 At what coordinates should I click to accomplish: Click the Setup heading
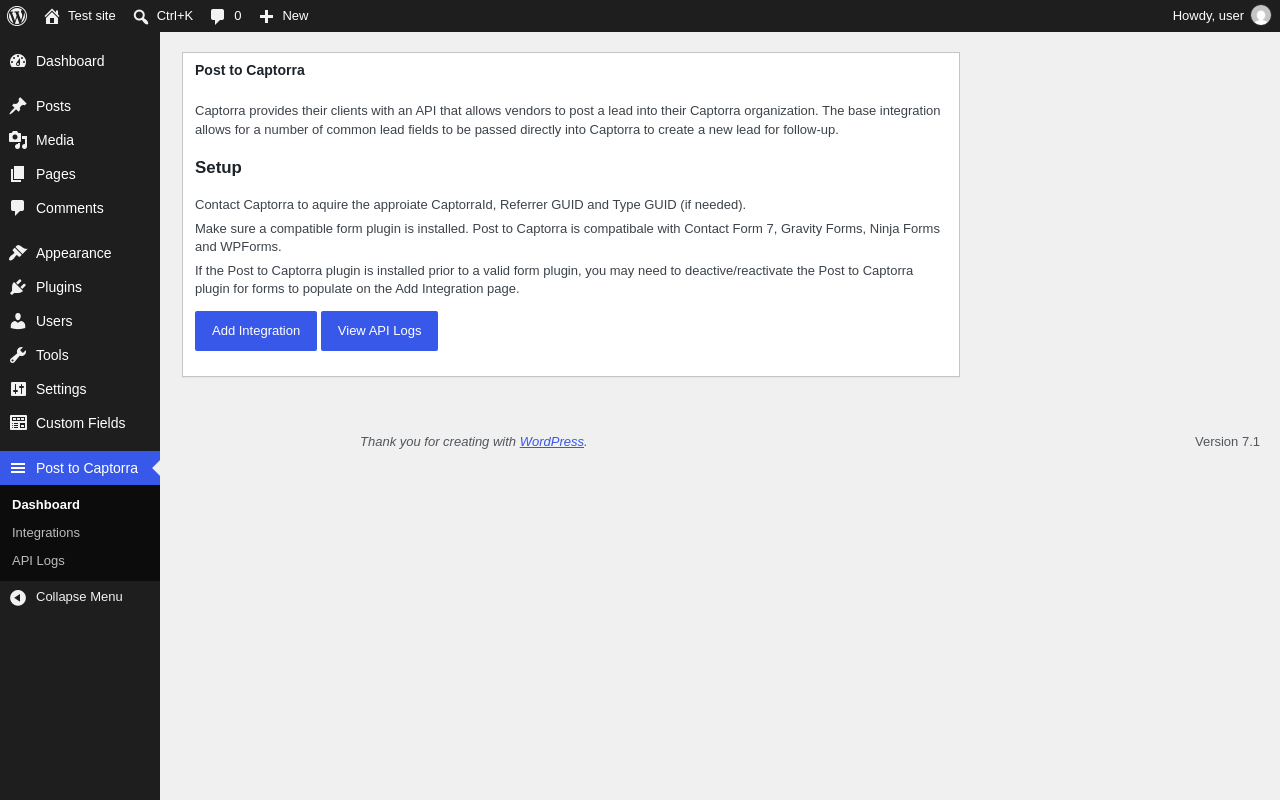coord(218,168)
